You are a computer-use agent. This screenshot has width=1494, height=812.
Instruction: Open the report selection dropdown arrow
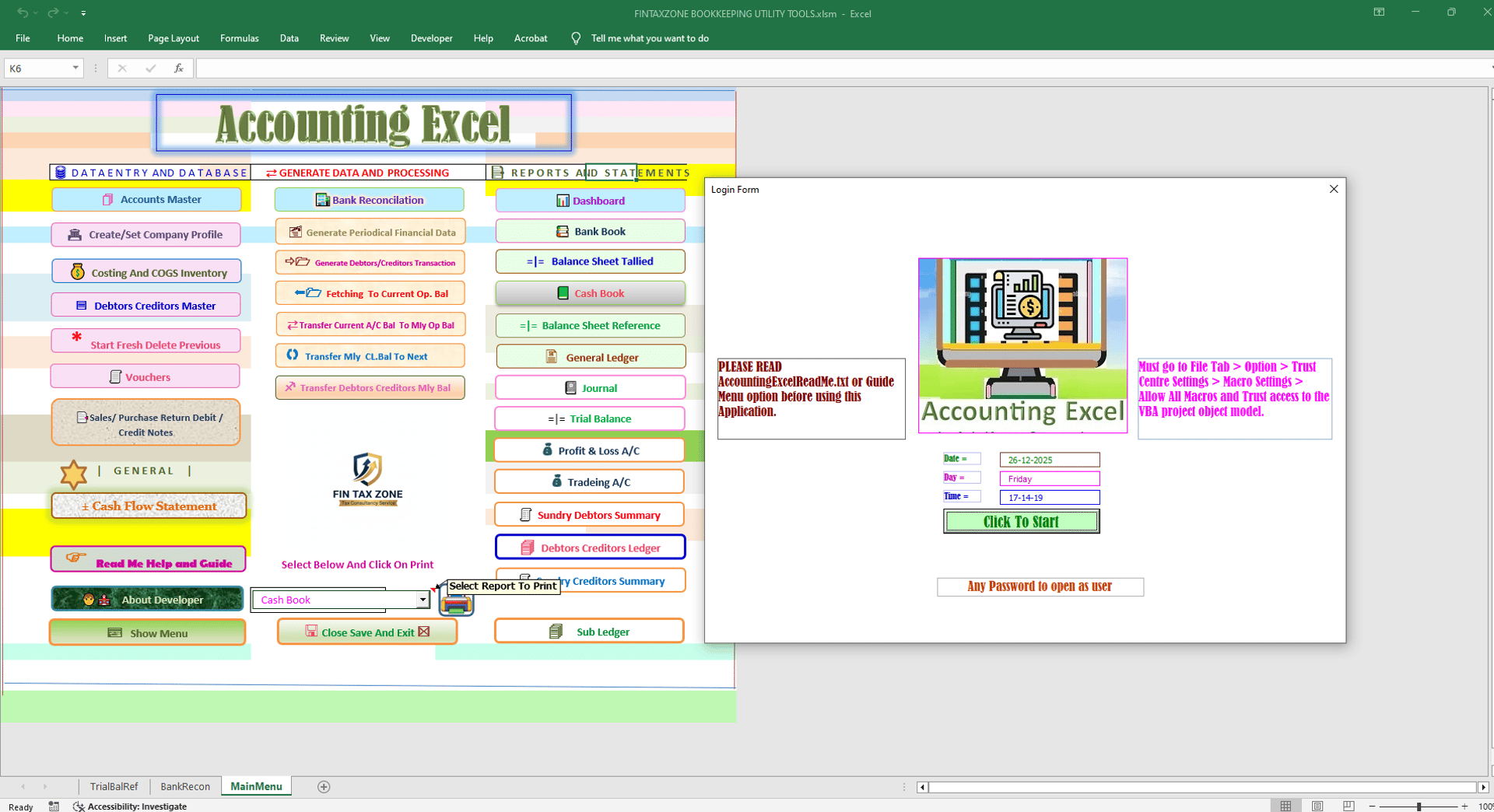(x=423, y=600)
